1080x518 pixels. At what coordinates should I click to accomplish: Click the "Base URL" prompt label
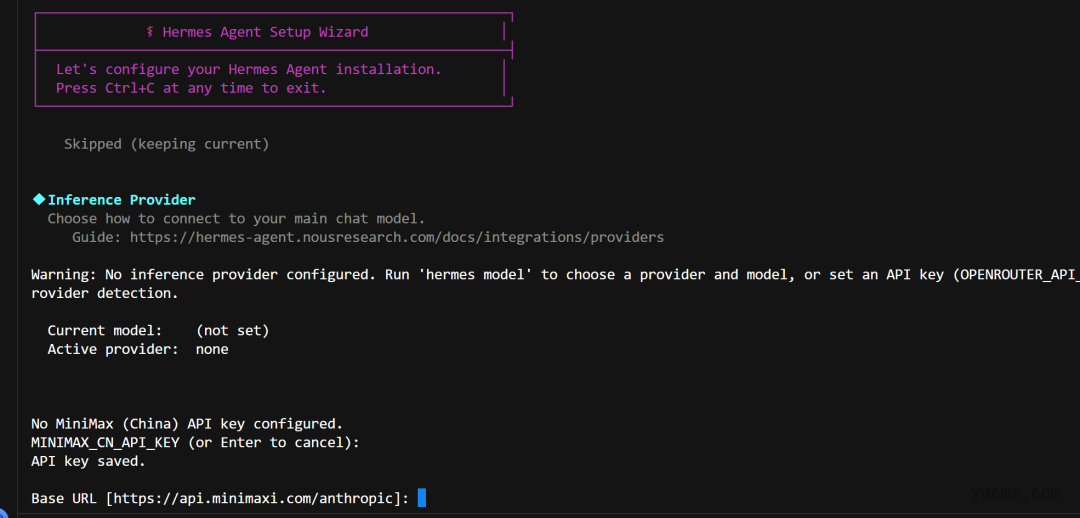(x=64, y=498)
